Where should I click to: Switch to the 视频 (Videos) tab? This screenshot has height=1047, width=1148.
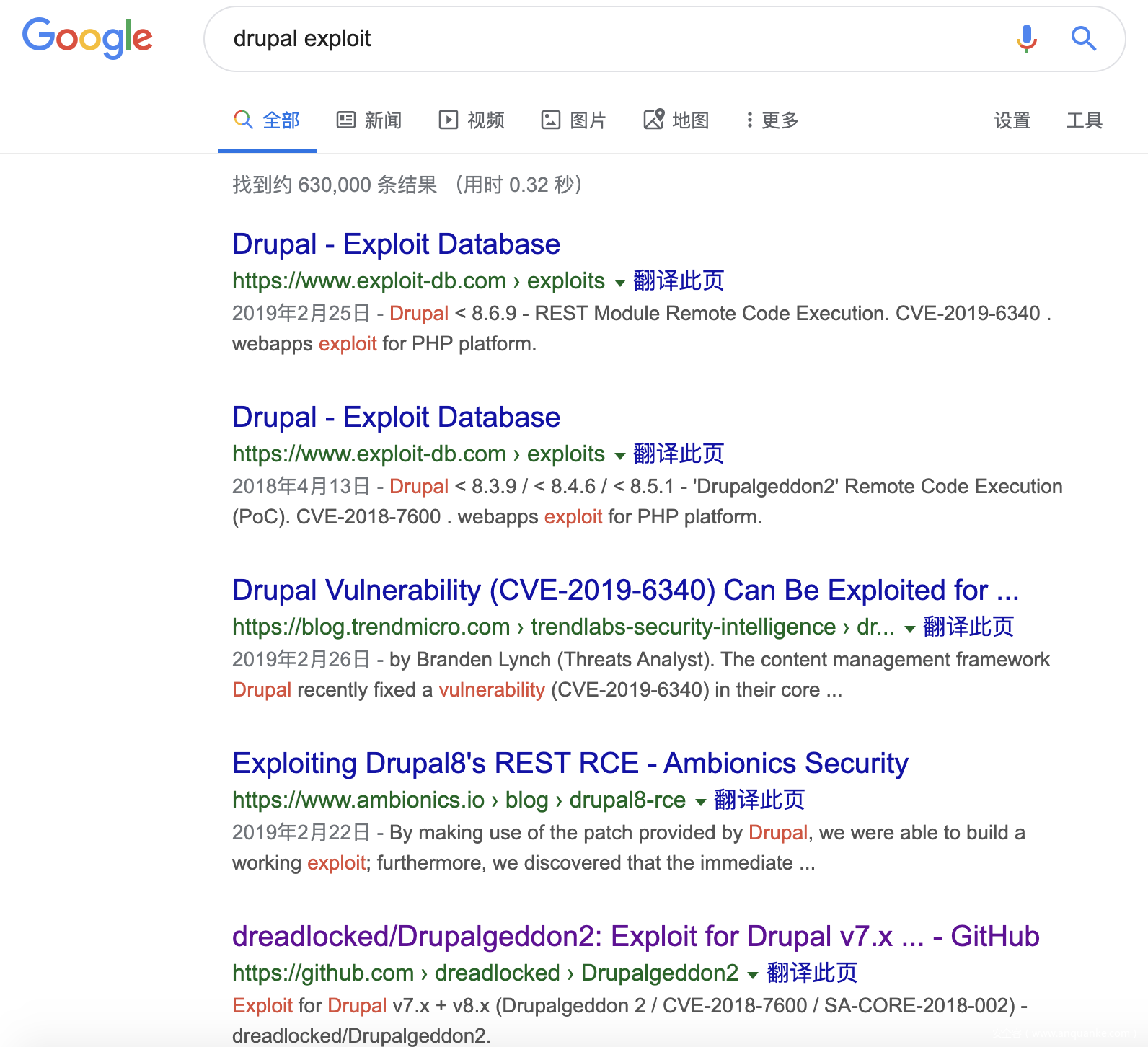[472, 120]
